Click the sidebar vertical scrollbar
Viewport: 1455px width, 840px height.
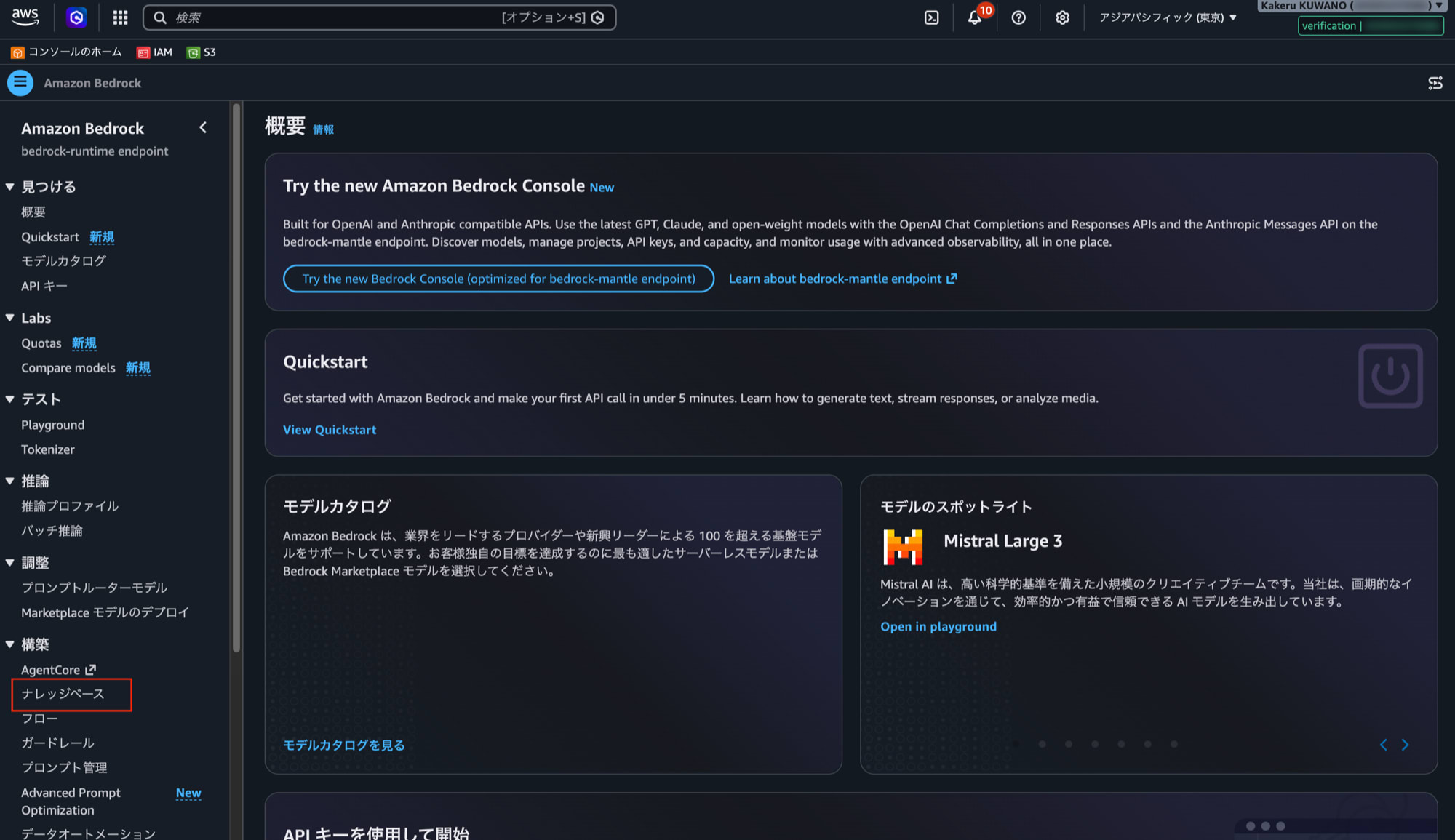236,378
